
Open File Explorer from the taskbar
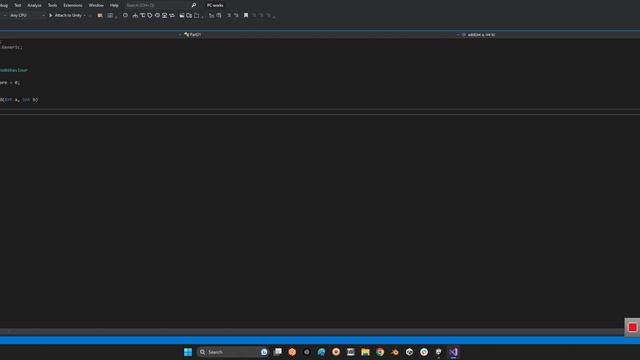click(x=365, y=352)
